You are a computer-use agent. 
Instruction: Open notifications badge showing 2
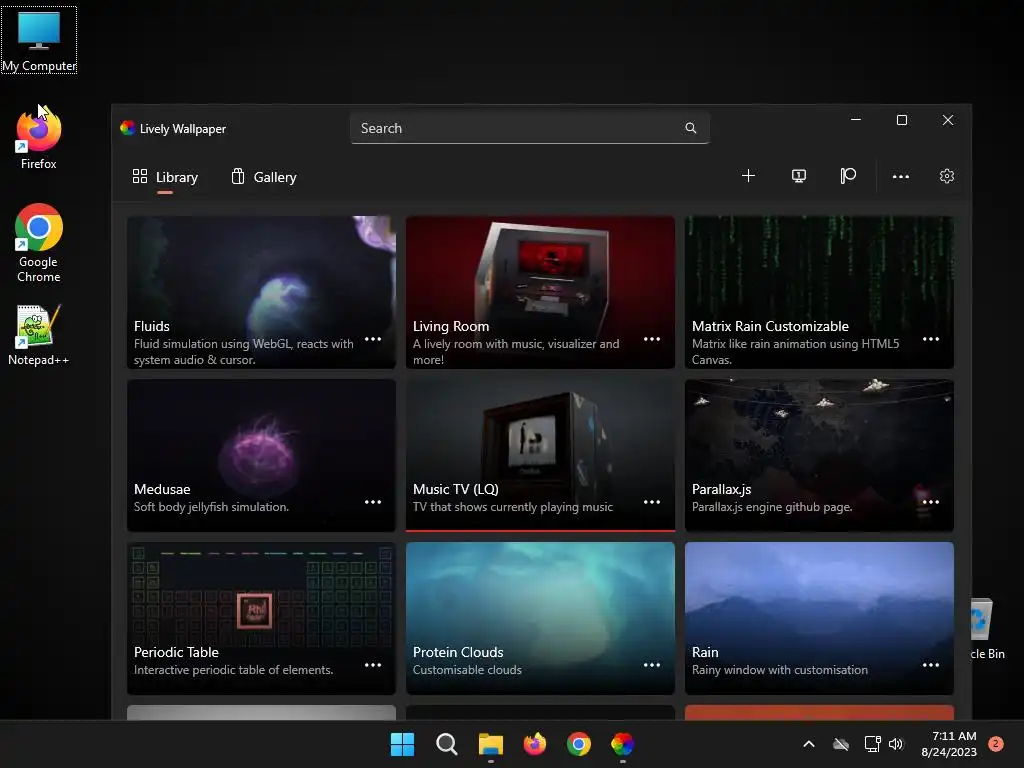pos(996,743)
